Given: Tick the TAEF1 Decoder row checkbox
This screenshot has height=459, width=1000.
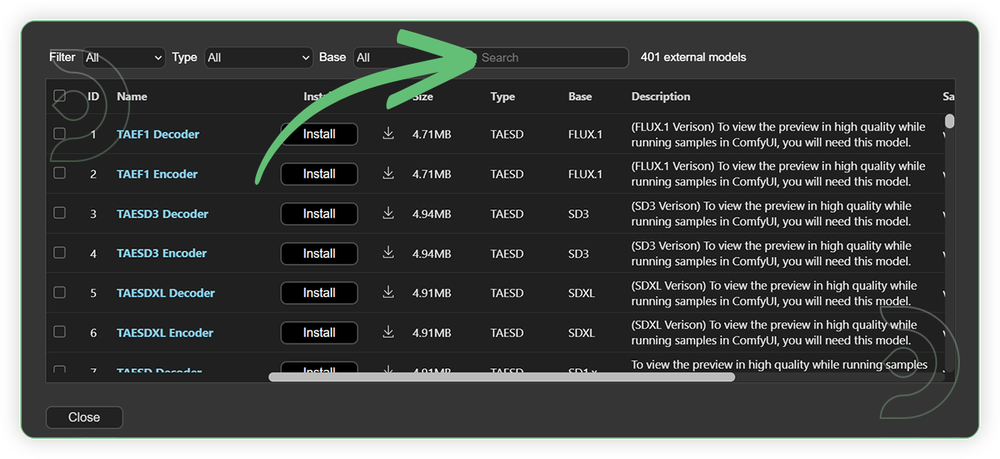Looking at the screenshot, I should pos(59,133).
